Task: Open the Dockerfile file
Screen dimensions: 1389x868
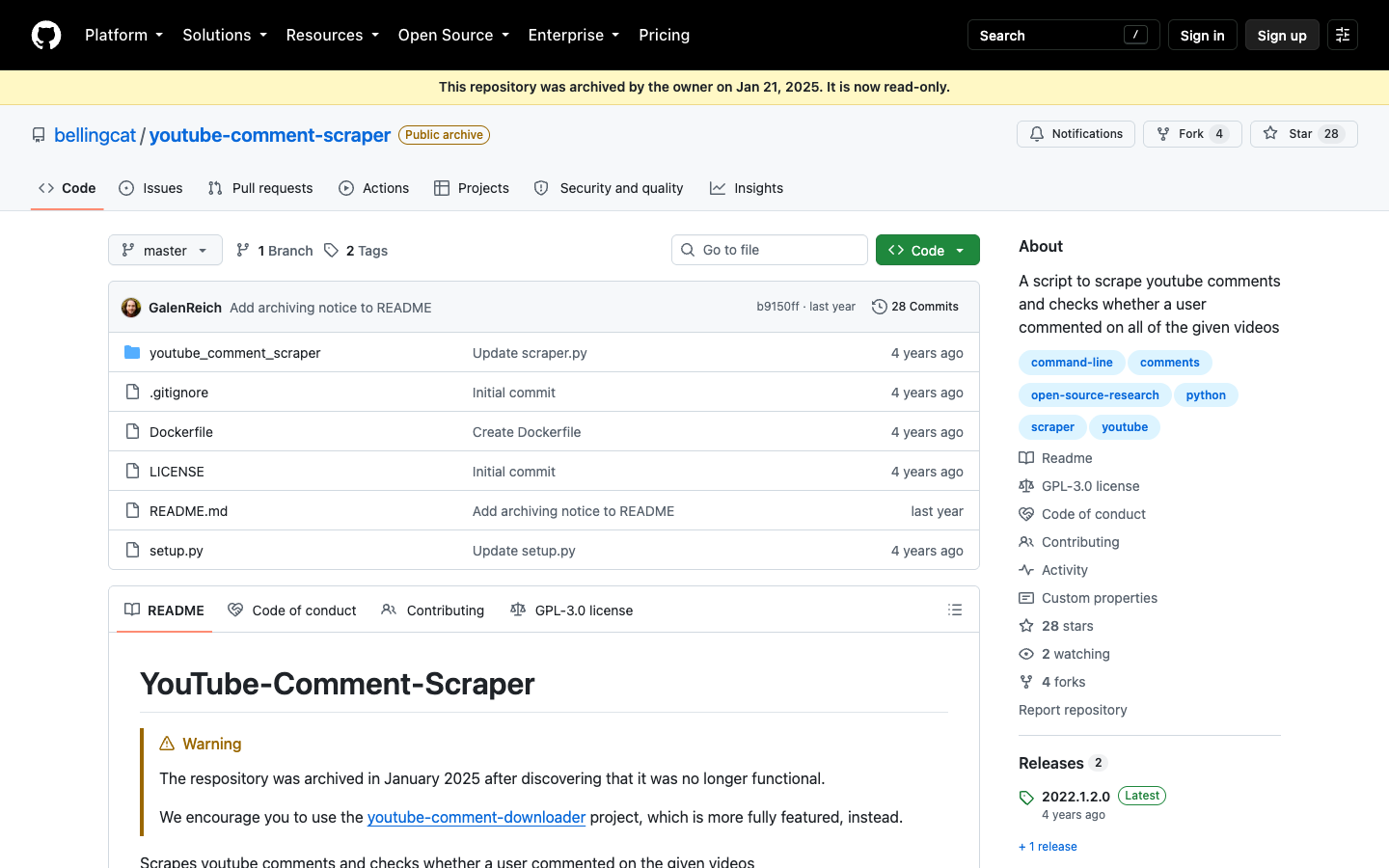Action: coord(181,432)
